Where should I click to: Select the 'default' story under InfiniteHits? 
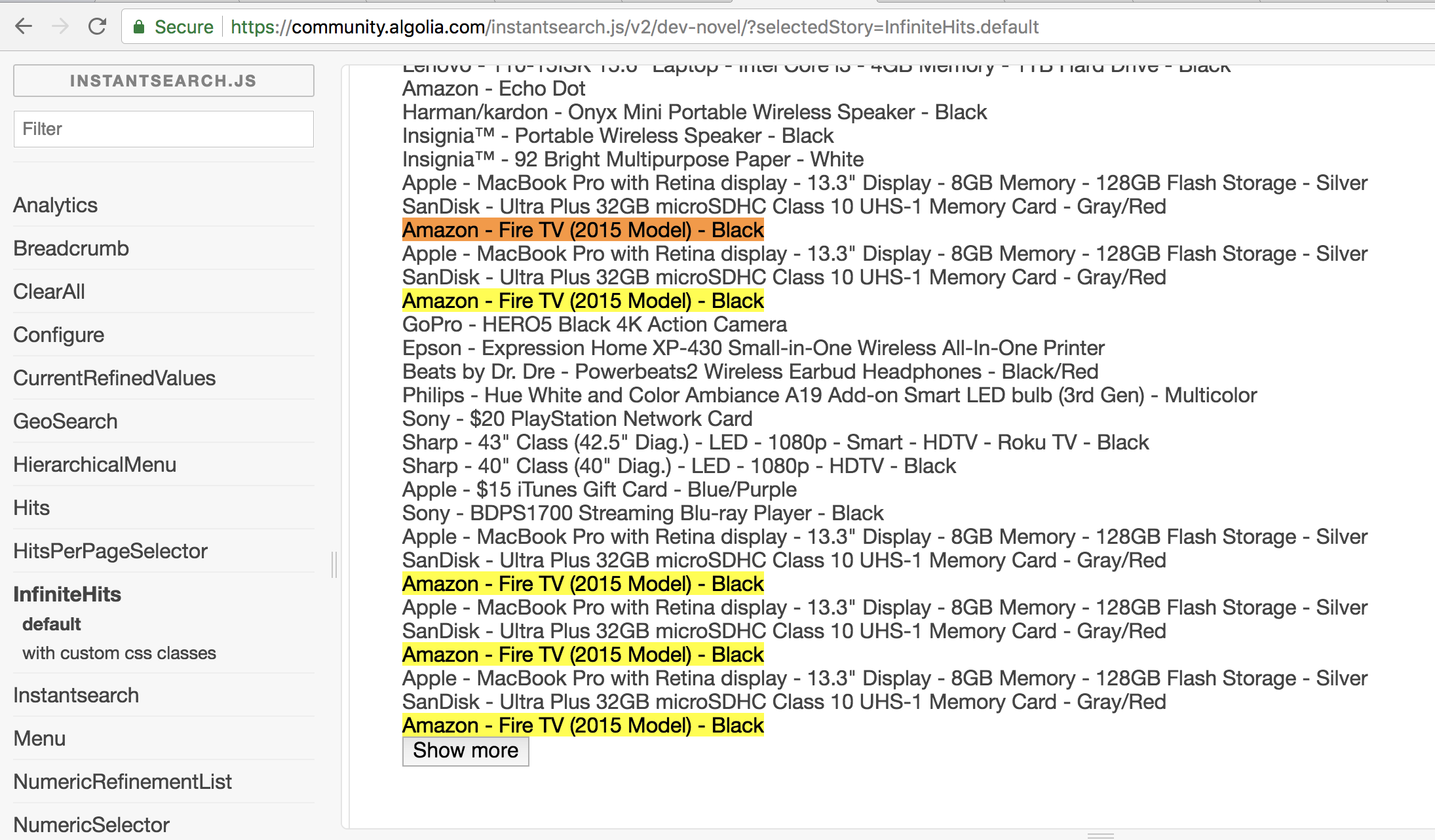pos(52,624)
